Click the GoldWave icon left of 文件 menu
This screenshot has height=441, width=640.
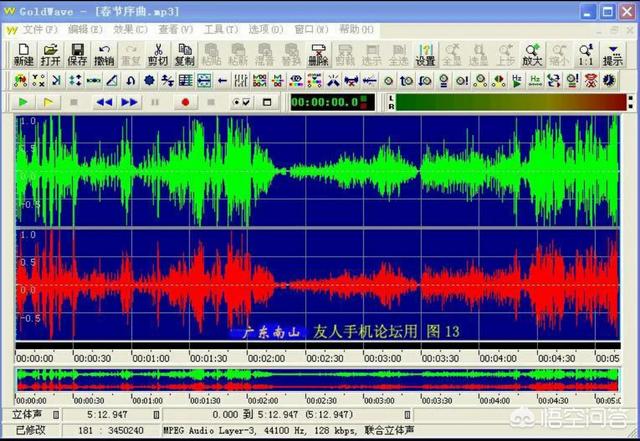[x=12, y=30]
